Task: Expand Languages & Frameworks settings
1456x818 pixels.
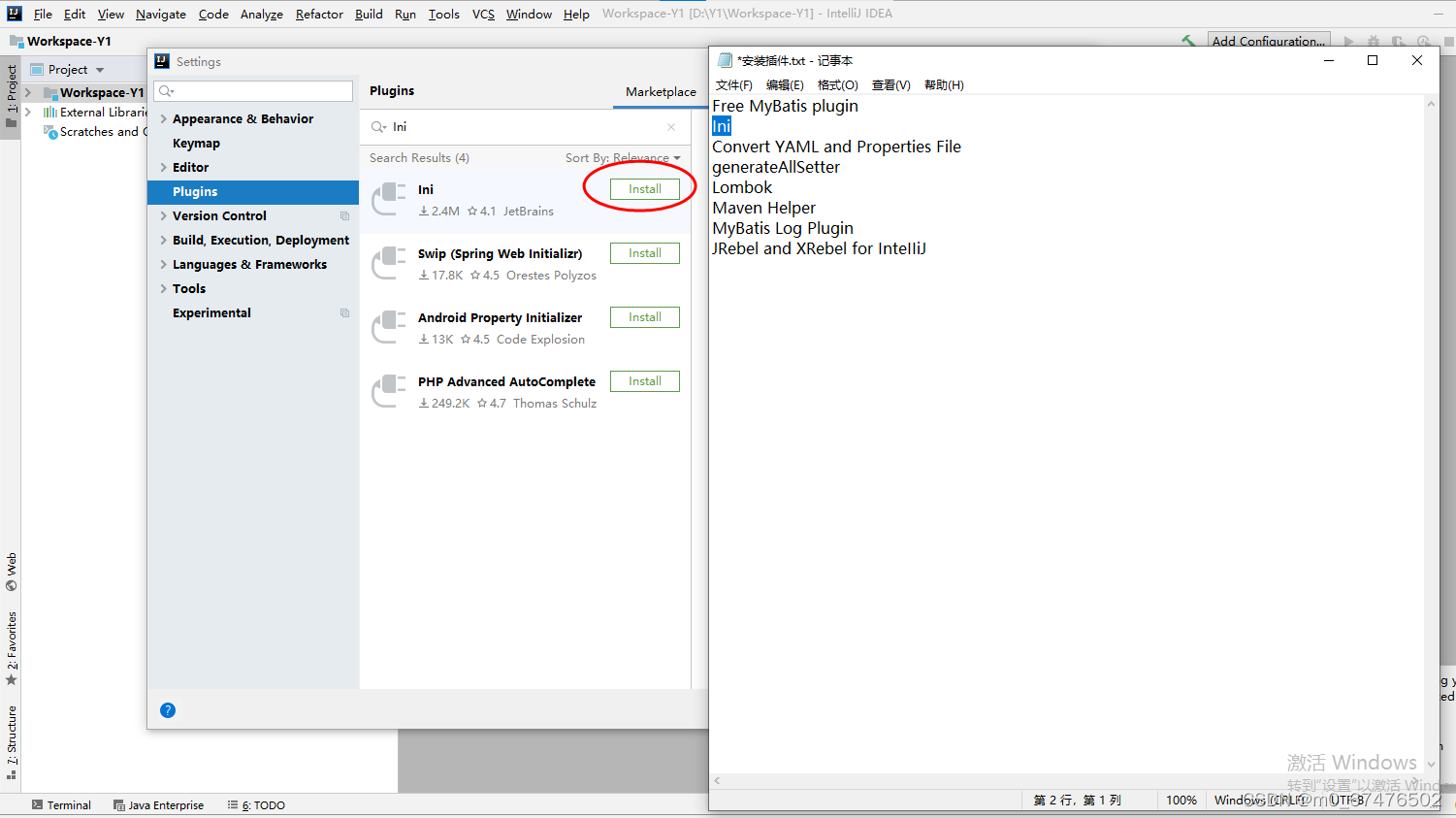Action: 163,265
